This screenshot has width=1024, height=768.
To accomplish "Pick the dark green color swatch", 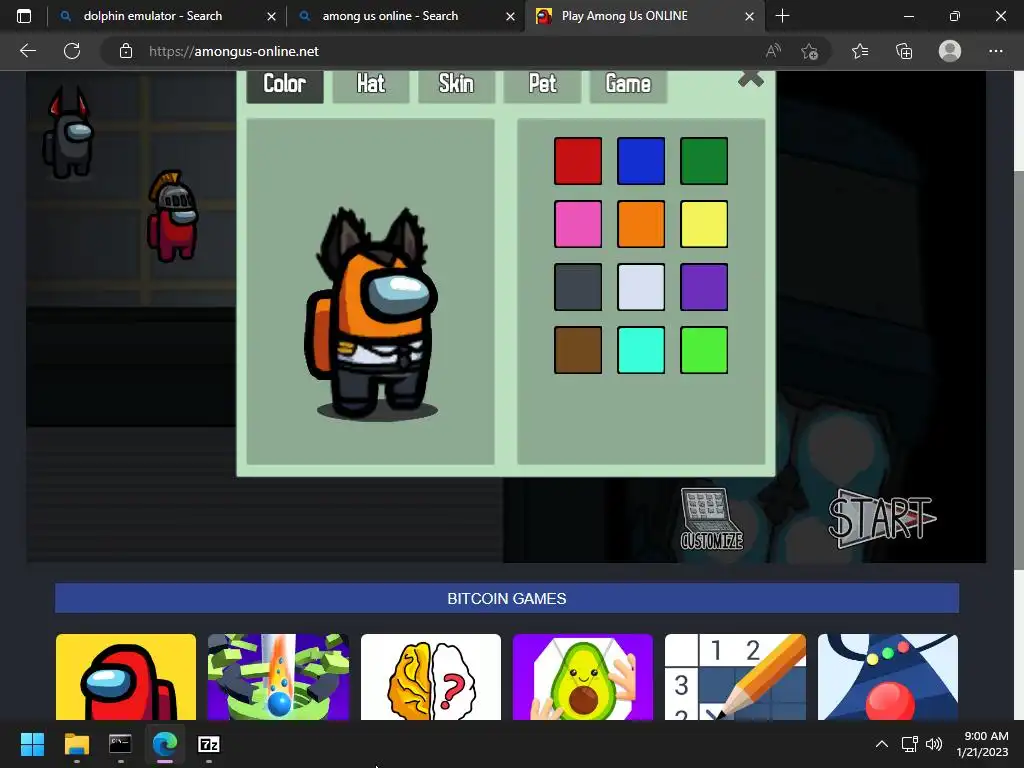I will pyautogui.click(x=704, y=161).
